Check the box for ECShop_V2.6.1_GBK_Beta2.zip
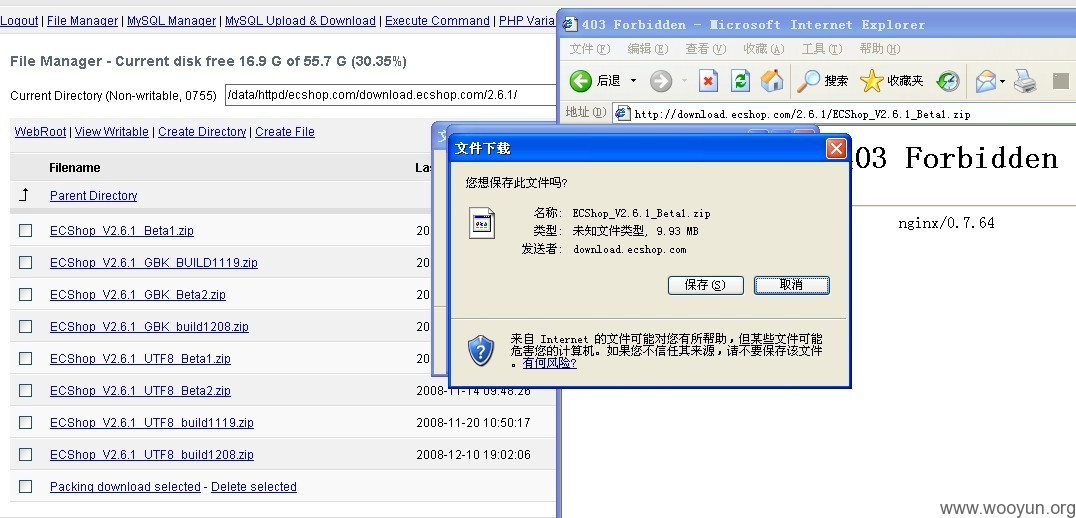1076x518 pixels. (x=25, y=294)
